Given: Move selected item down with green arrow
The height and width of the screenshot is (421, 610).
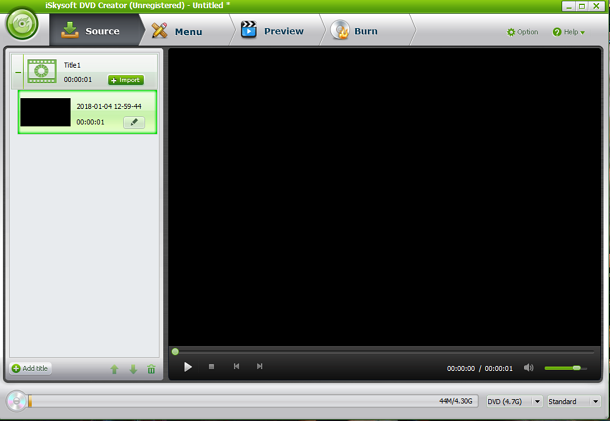Looking at the screenshot, I should (133, 369).
